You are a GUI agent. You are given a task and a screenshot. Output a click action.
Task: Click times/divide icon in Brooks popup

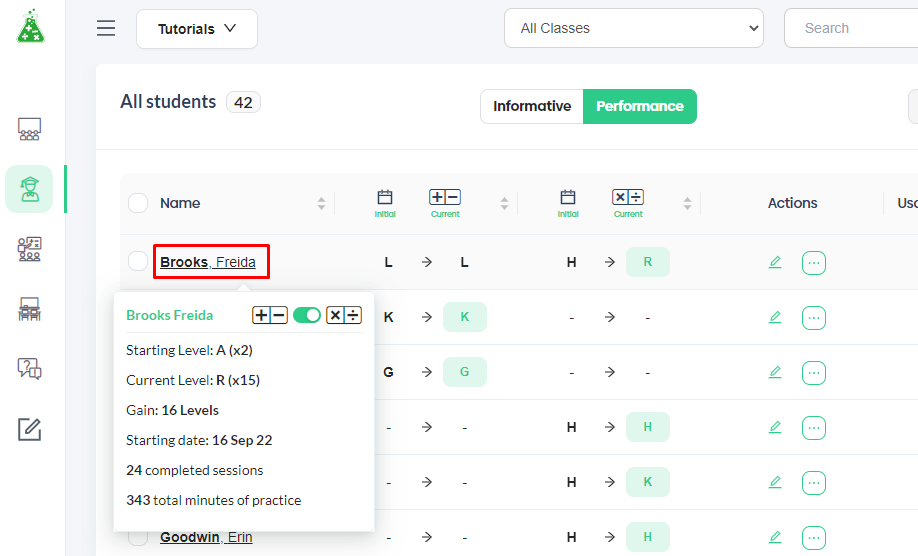(x=344, y=315)
